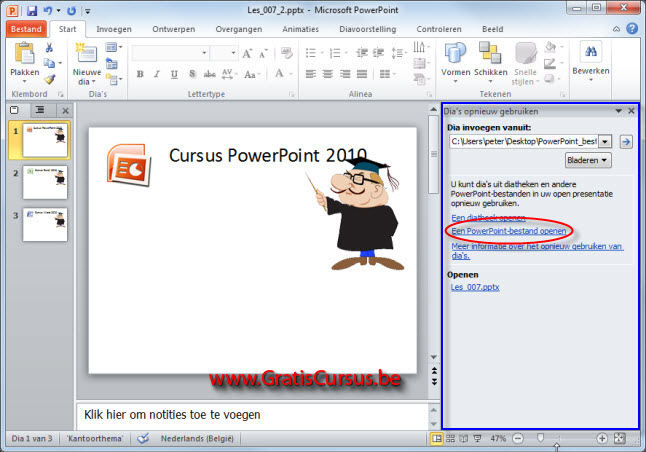646x452 pixels.
Task: Cut selection with the scissors icon
Action: 49,48
